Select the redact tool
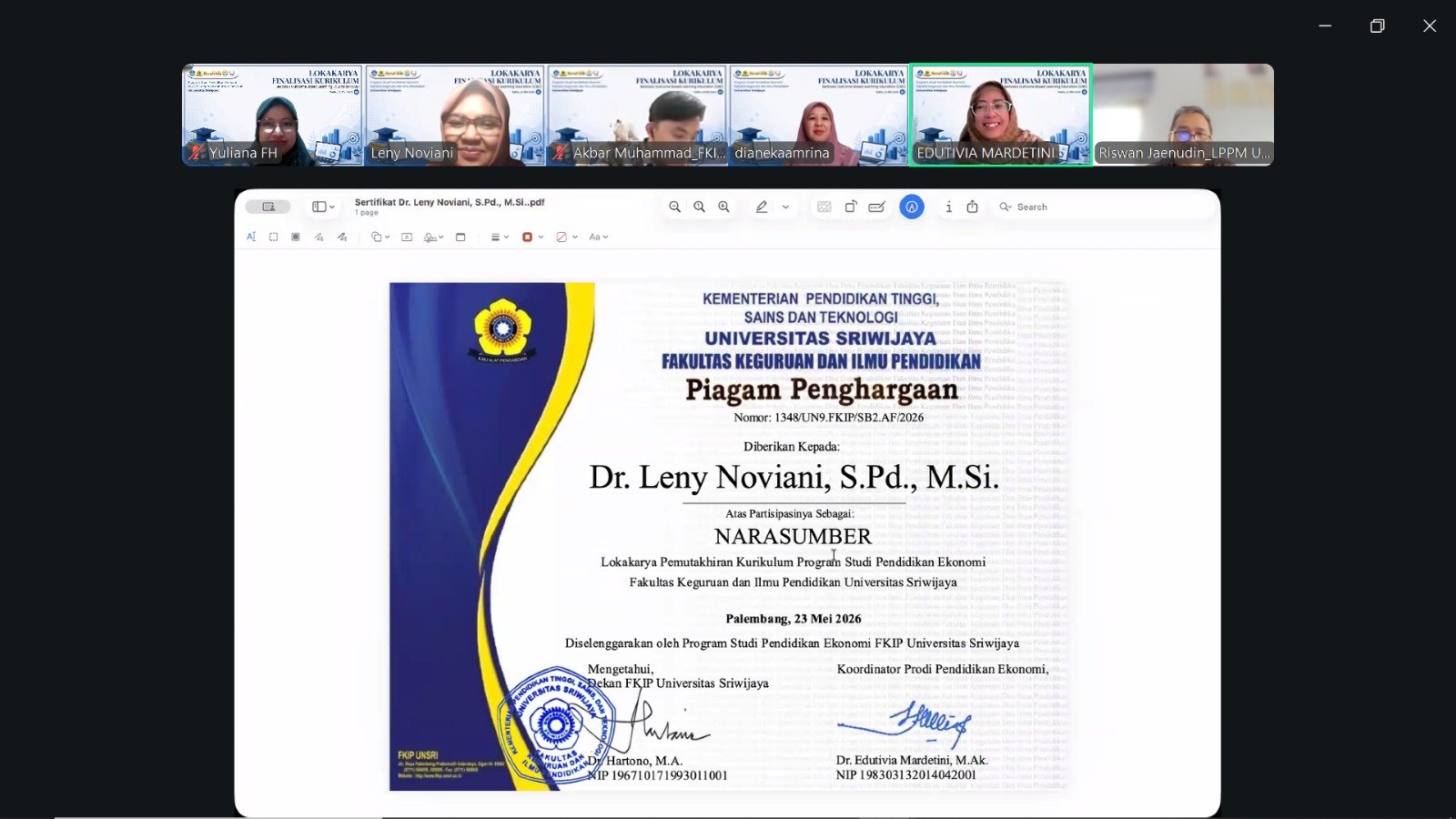The height and width of the screenshot is (819, 1456). pyautogui.click(x=296, y=237)
